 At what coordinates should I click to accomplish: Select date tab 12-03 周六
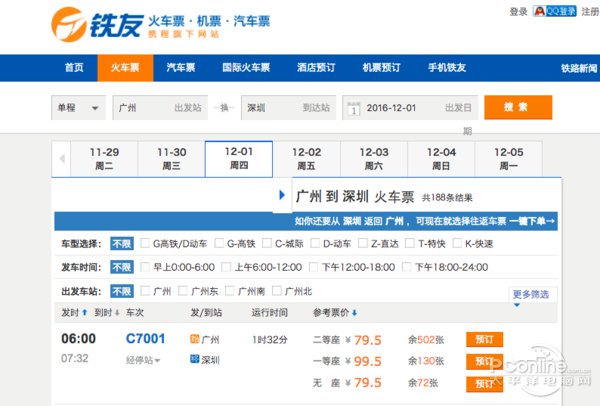(374, 159)
